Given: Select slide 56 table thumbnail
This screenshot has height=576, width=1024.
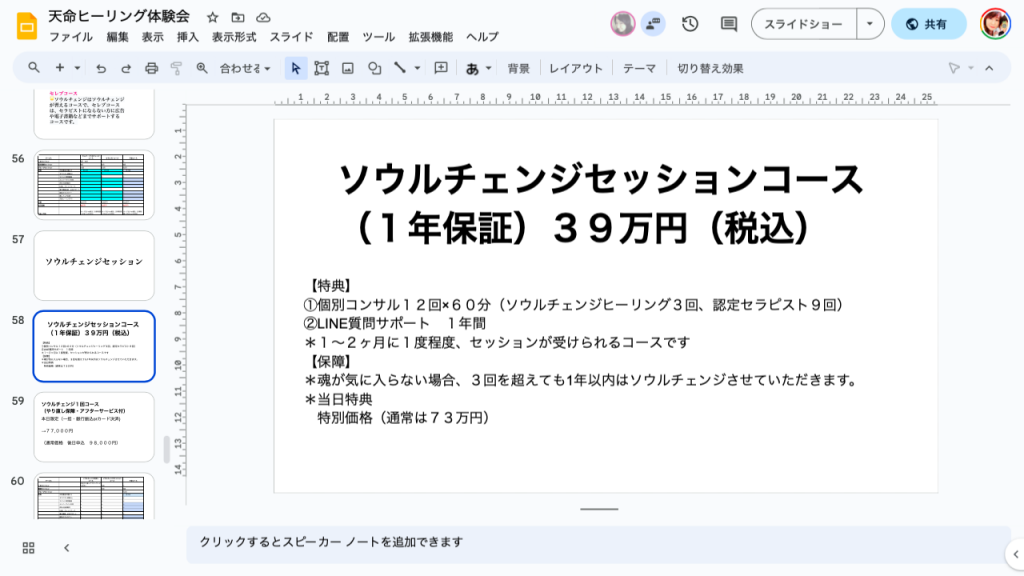Looking at the screenshot, I should pyautogui.click(x=94, y=185).
